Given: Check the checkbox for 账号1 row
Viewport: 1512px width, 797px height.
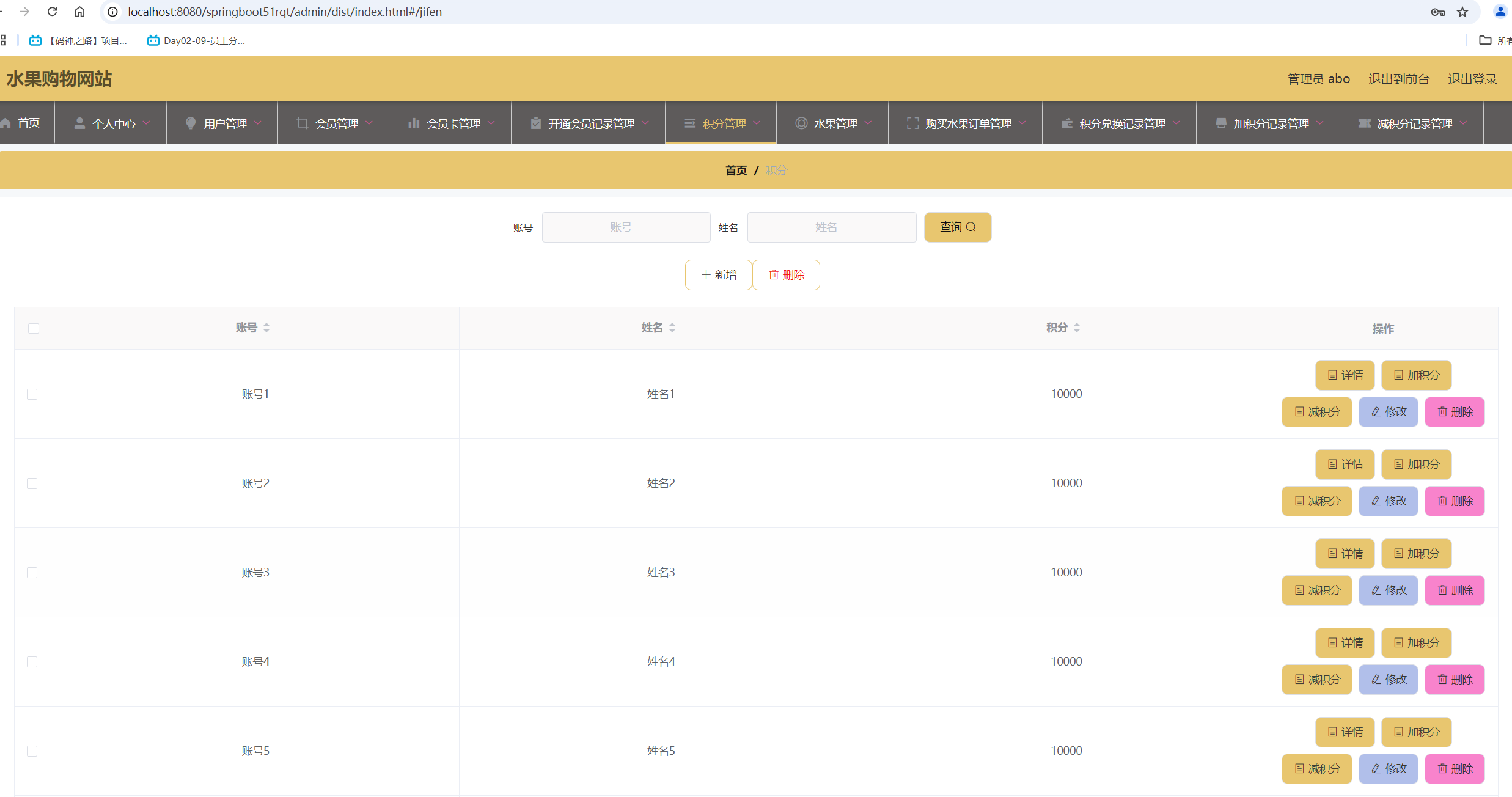Looking at the screenshot, I should [x=32, y=394].
